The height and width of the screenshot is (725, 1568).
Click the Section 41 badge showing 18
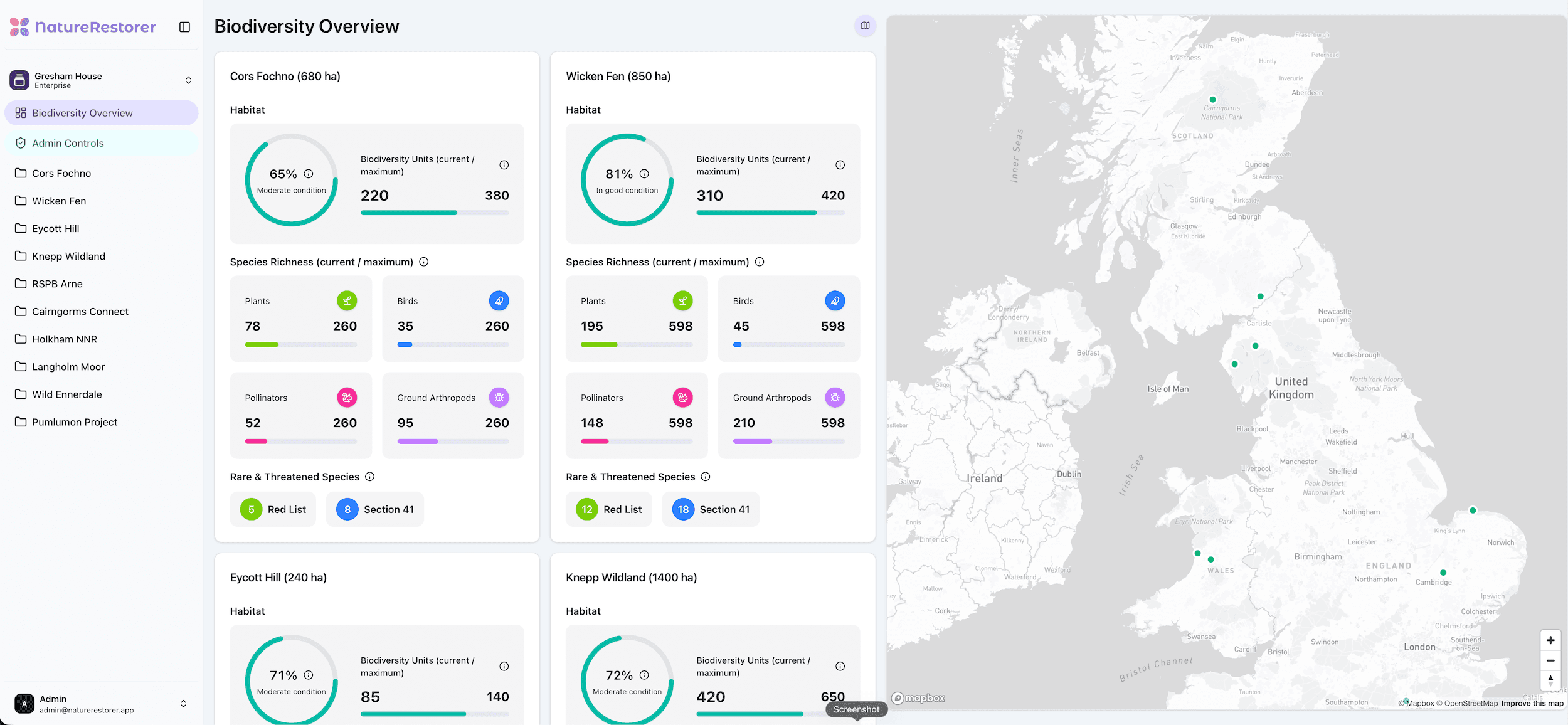(711, 509)
